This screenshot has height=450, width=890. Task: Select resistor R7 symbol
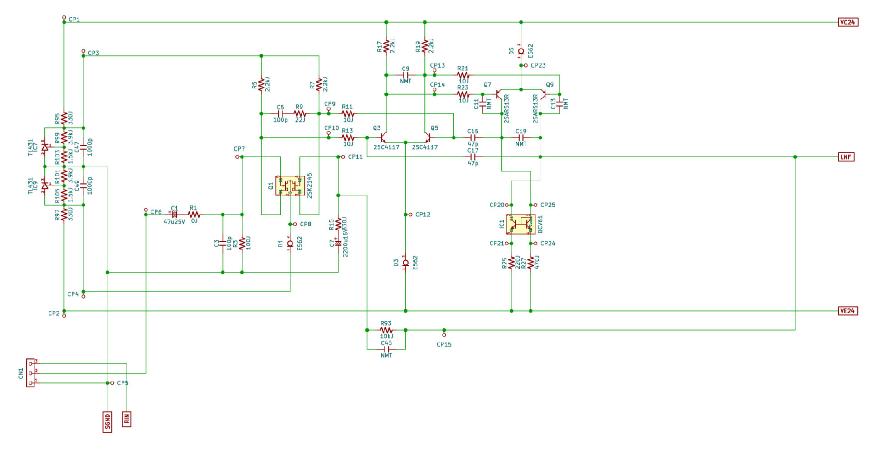coord(319,84)
